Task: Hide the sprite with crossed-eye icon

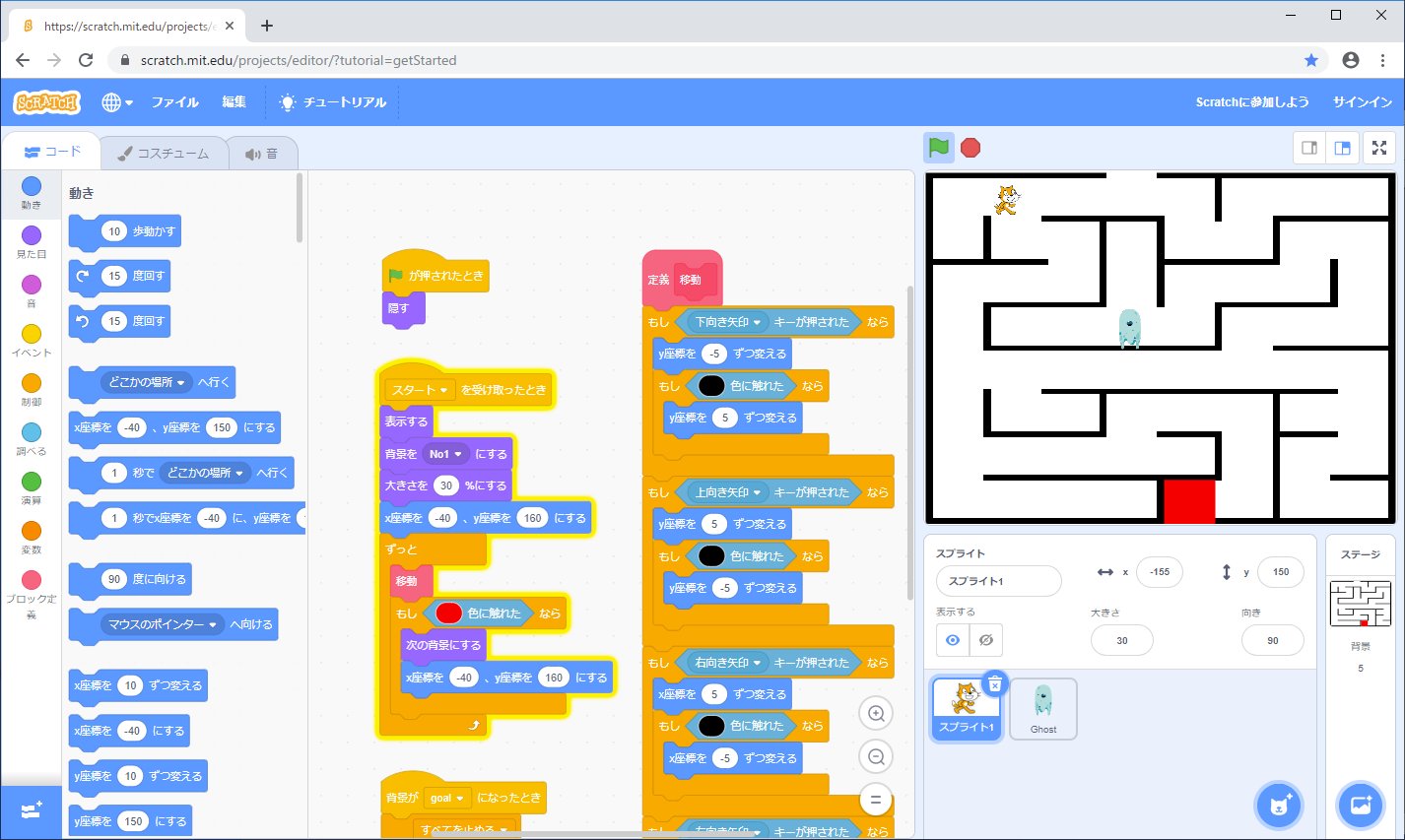Action: click(x=985, y=640)
